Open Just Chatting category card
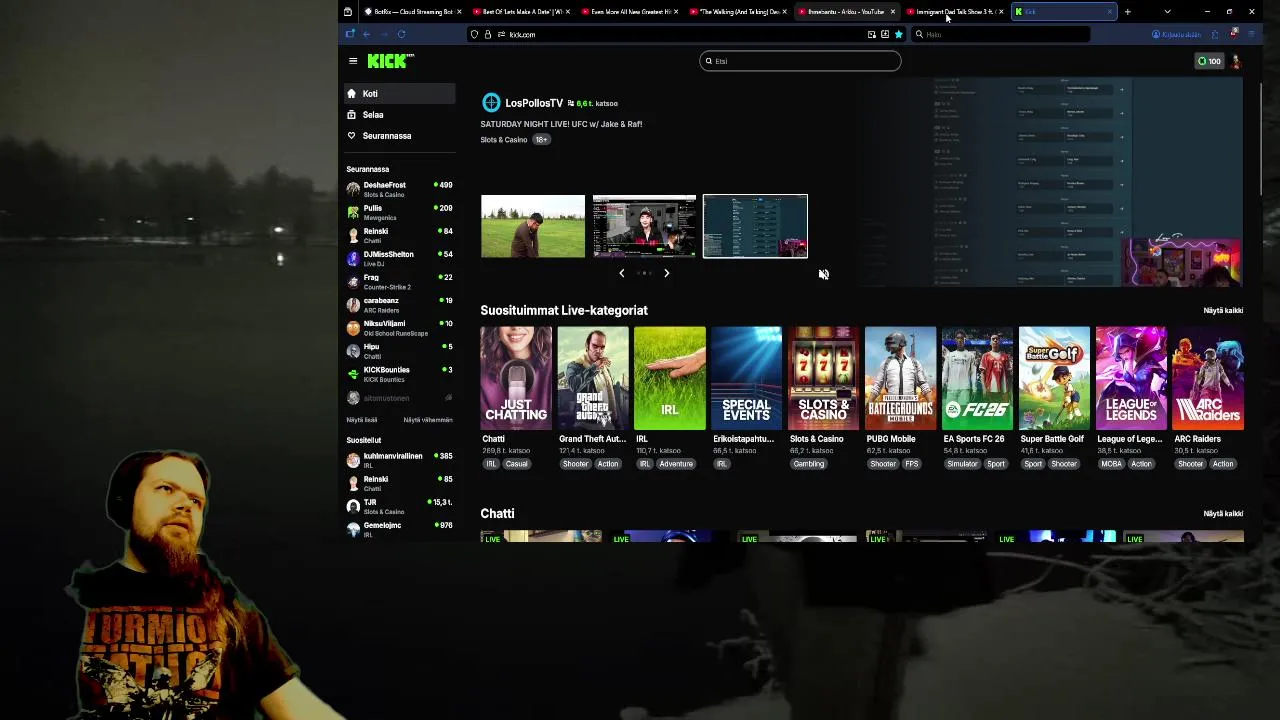The height and width of the screenshot is (720, 1280). (516, 378)
